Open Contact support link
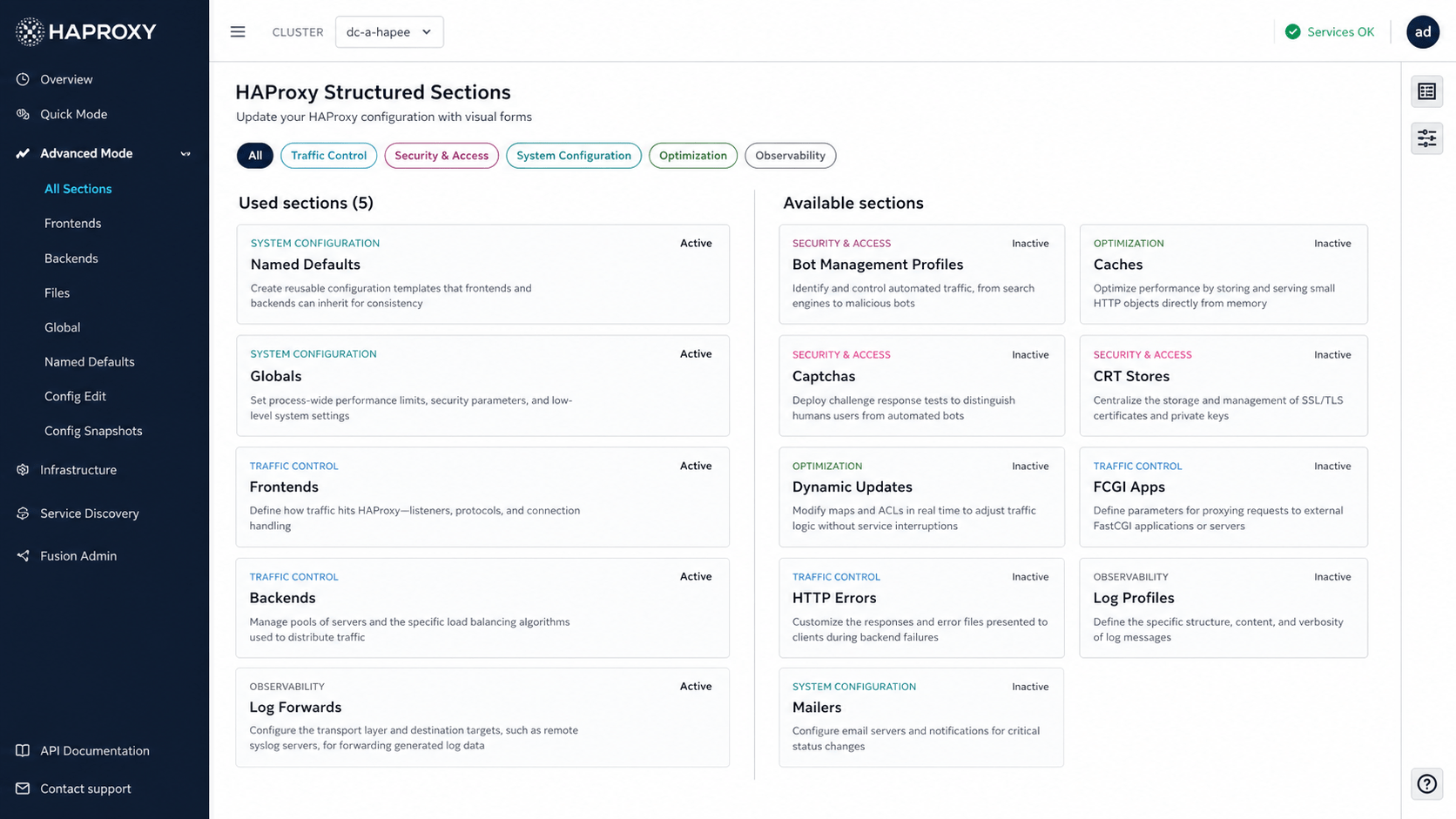Screen dimensions: 1456x819 (85, 789)
